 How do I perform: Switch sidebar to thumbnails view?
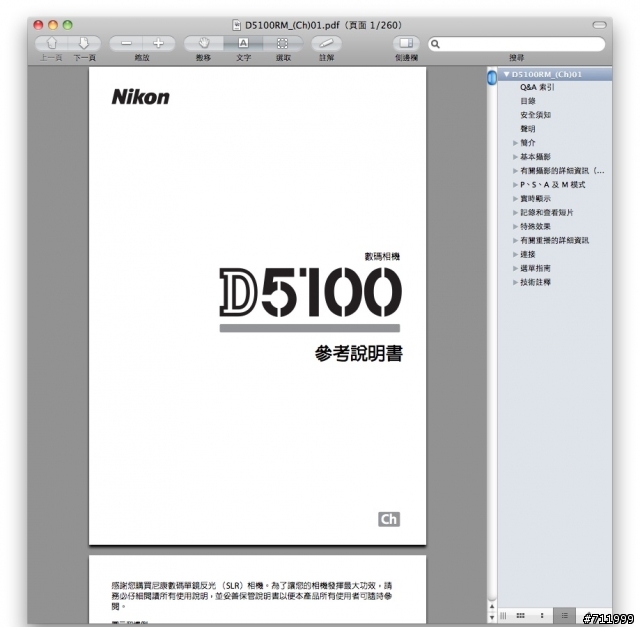click(x=542, y=616)
